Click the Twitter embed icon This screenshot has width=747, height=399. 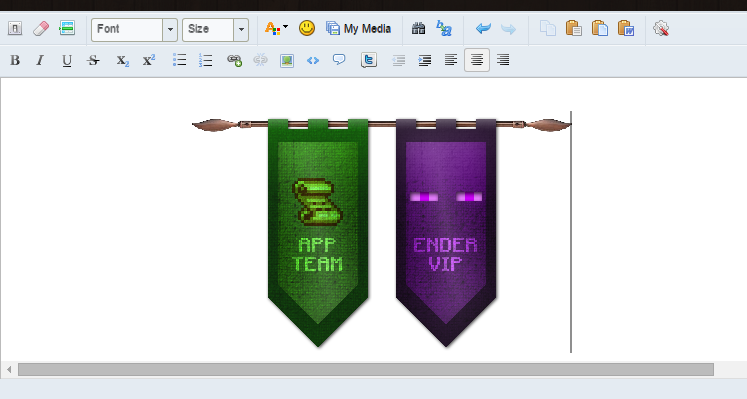(369, 60)
